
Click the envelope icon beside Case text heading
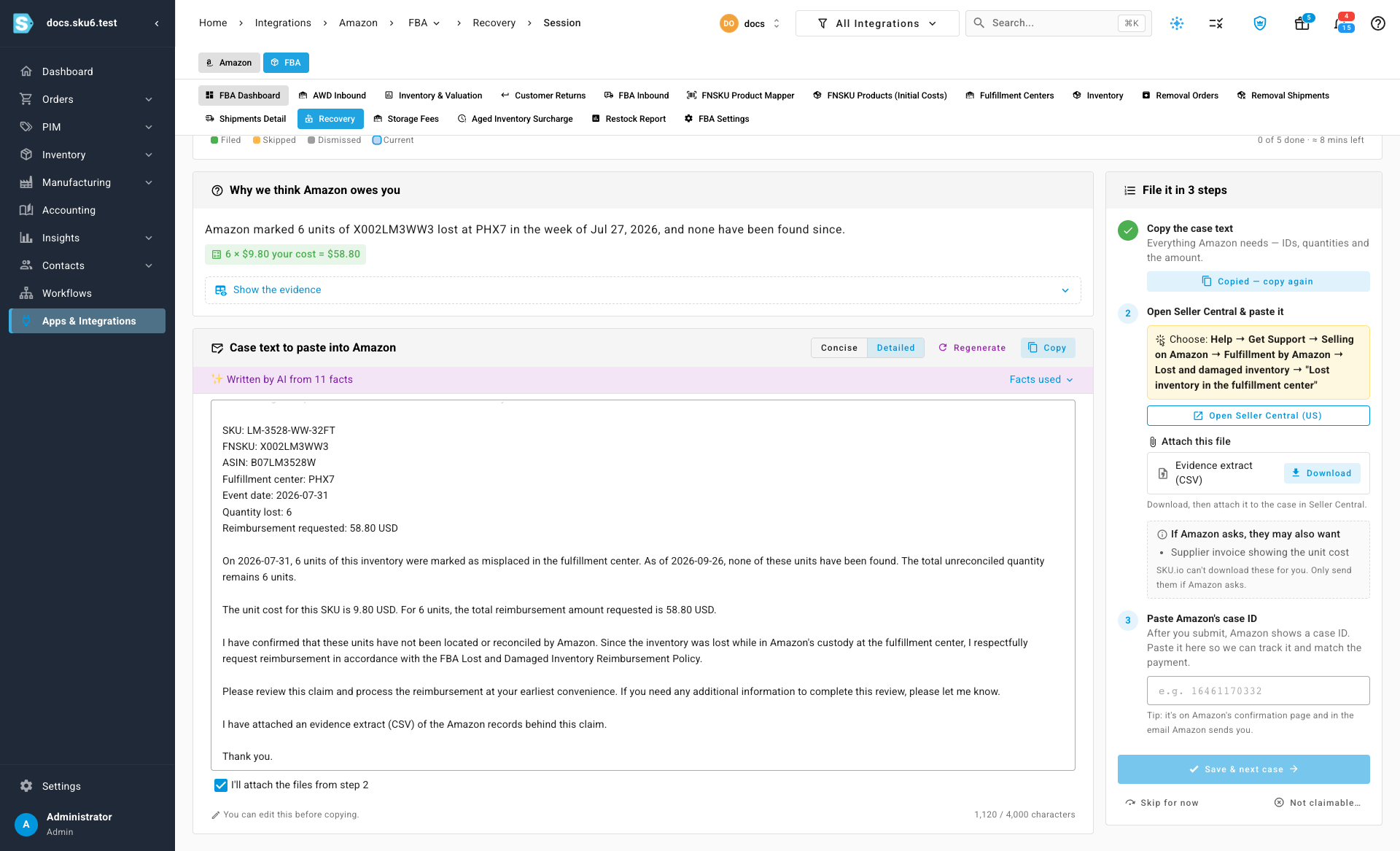click(217, 349)
